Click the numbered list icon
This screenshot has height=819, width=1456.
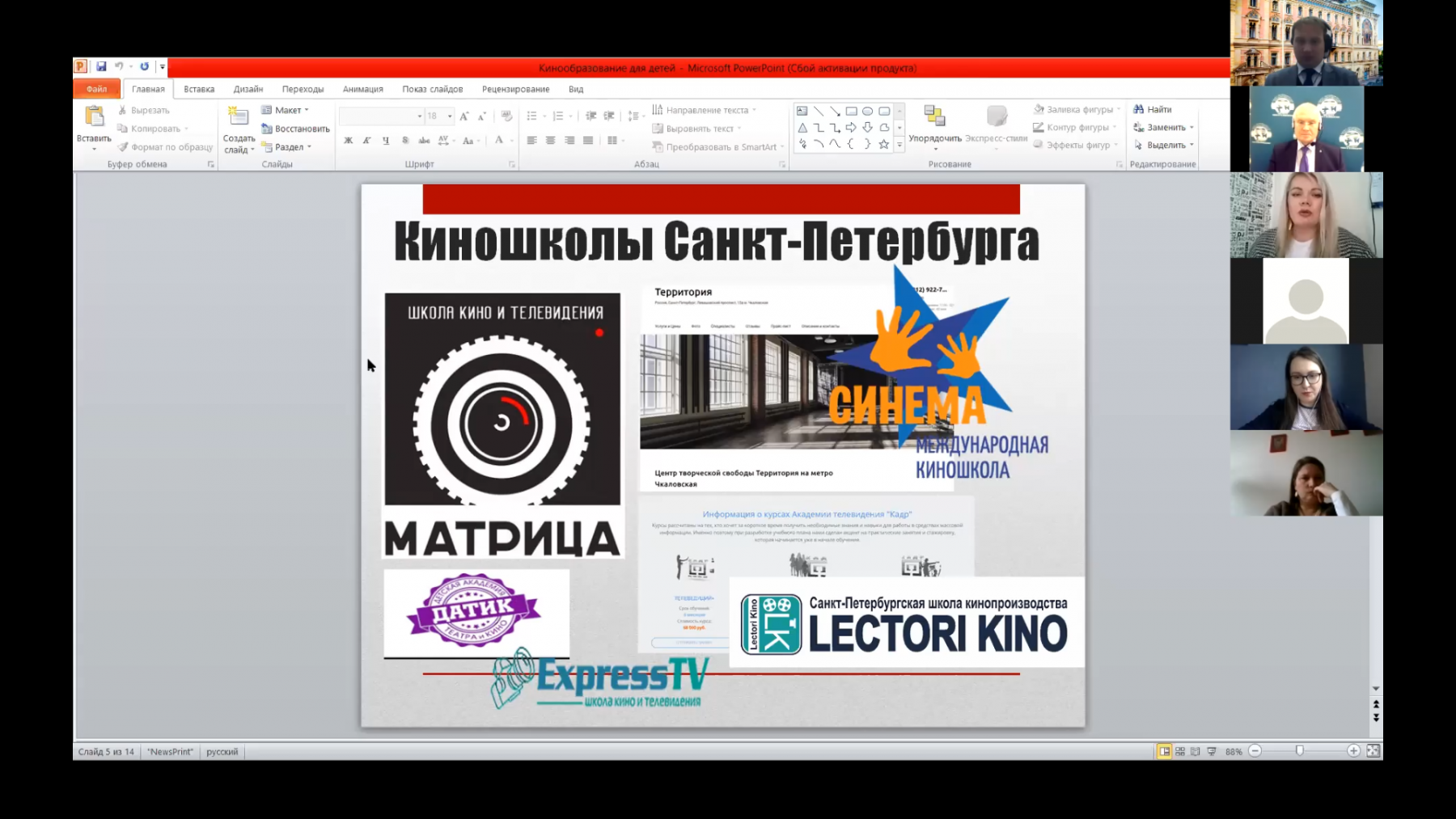click(x=557, y=116)
